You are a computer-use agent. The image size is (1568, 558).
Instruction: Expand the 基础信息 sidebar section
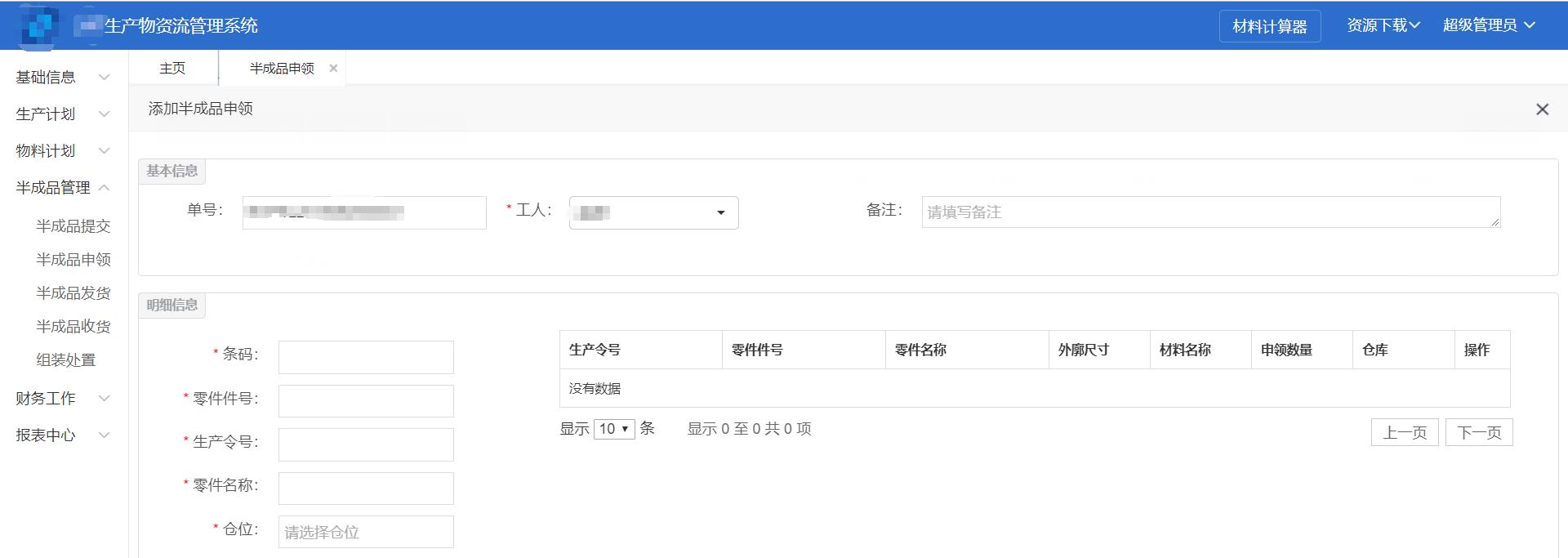[x=62, y=77]
